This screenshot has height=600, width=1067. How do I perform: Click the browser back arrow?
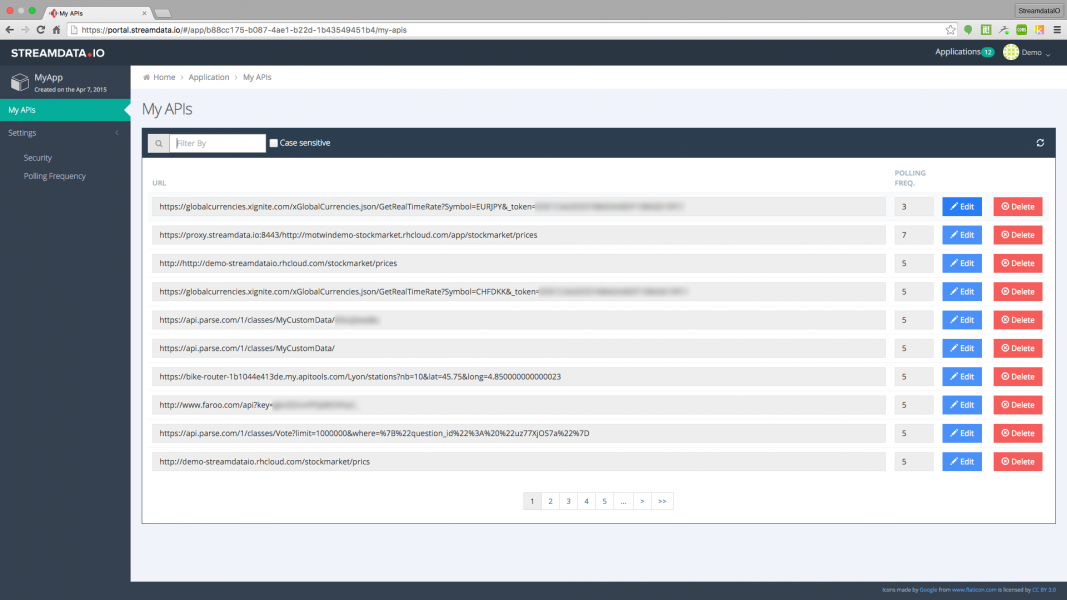click(10, 30)
